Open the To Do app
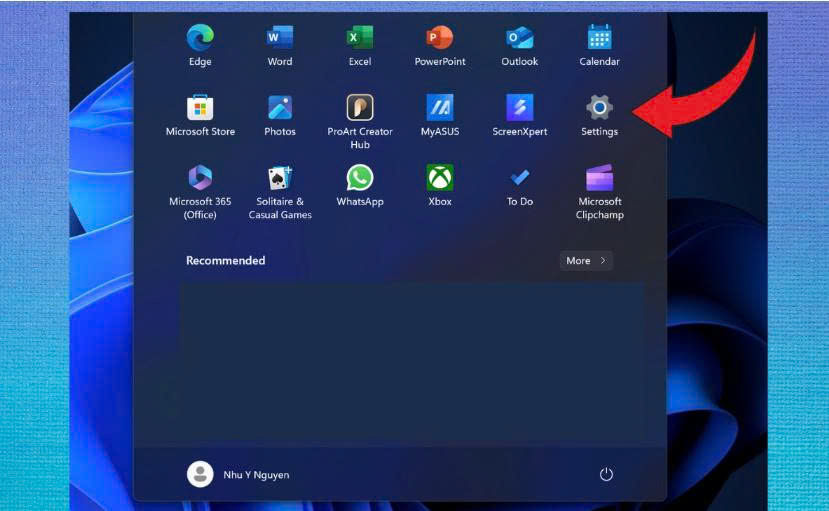 pos(520,177)
